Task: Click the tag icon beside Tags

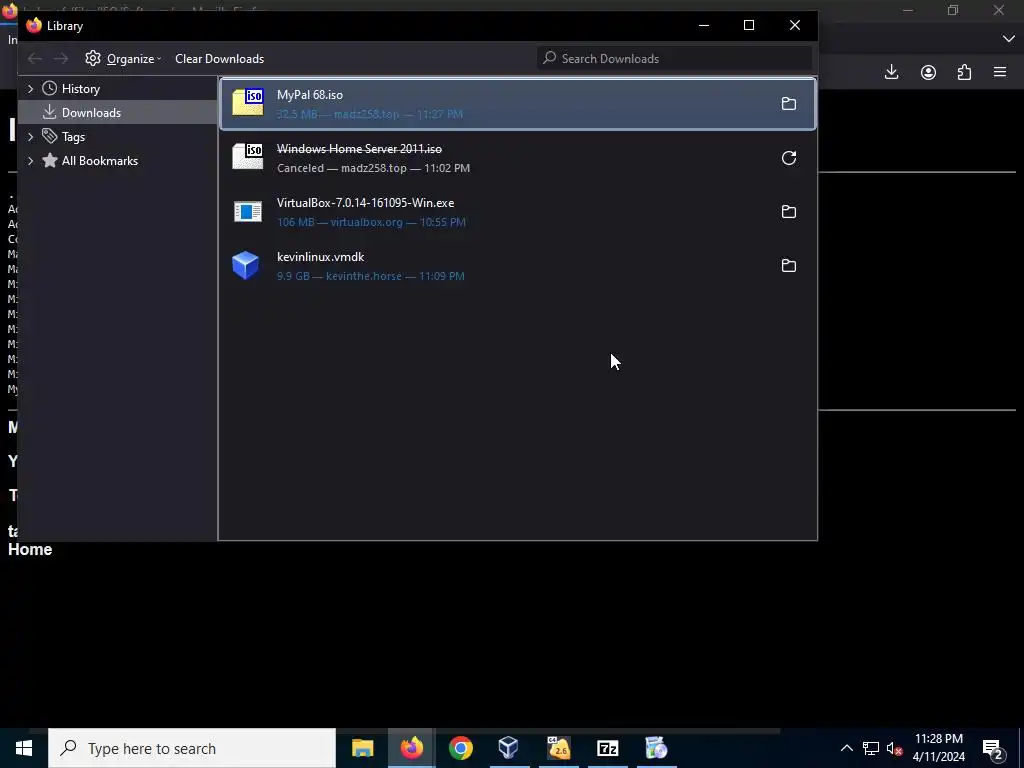Action: coord(50,136)
